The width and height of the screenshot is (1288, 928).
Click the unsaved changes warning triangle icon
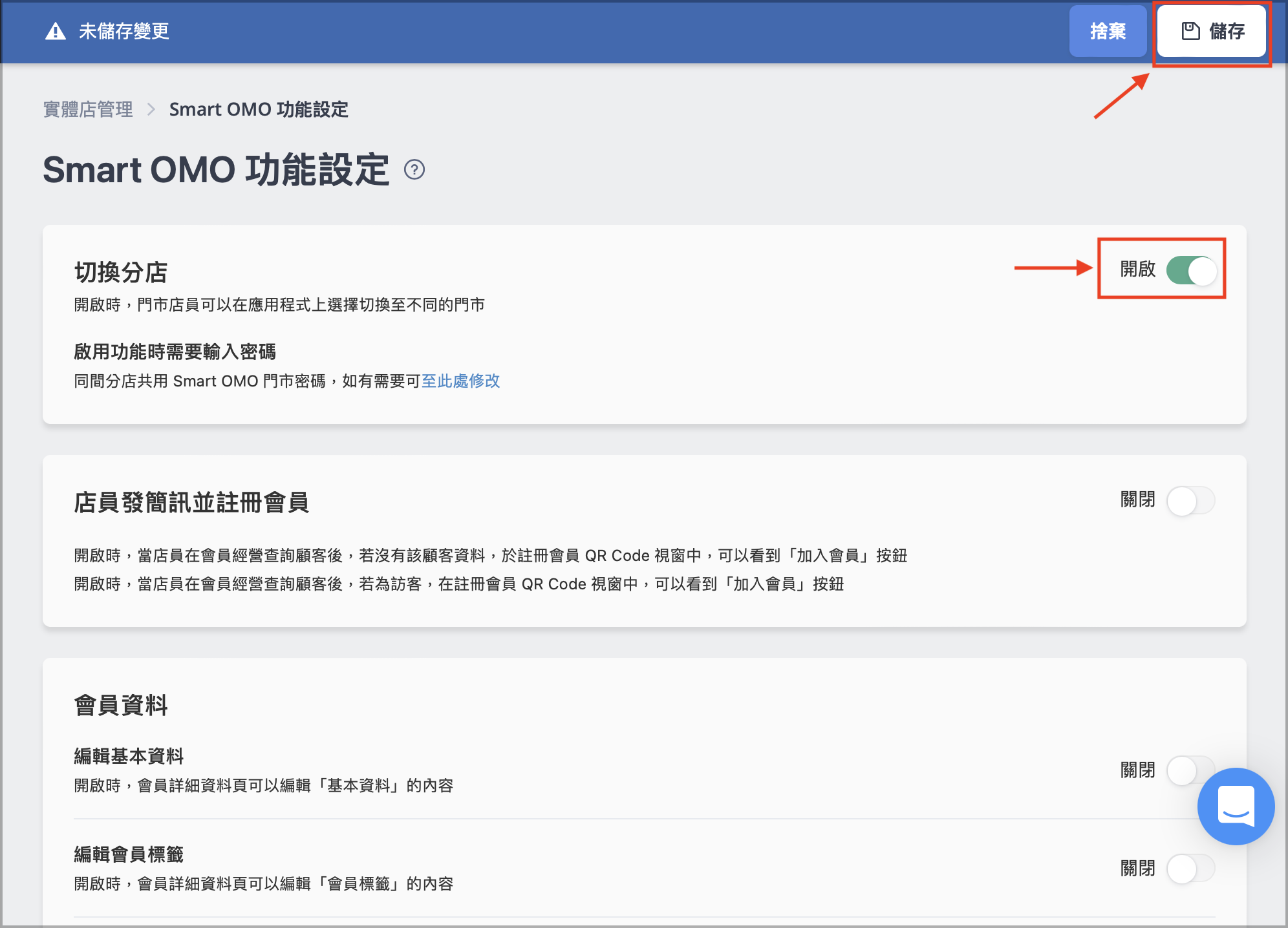56,31
